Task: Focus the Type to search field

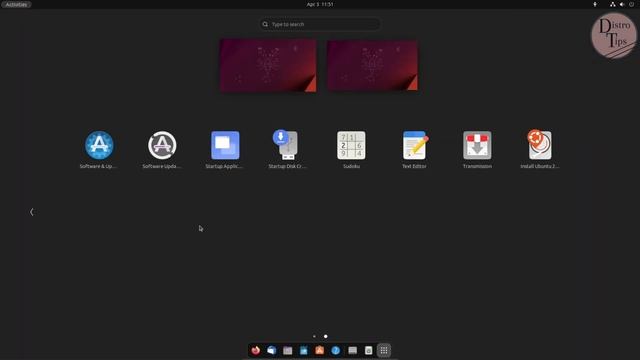Action: 320,24
